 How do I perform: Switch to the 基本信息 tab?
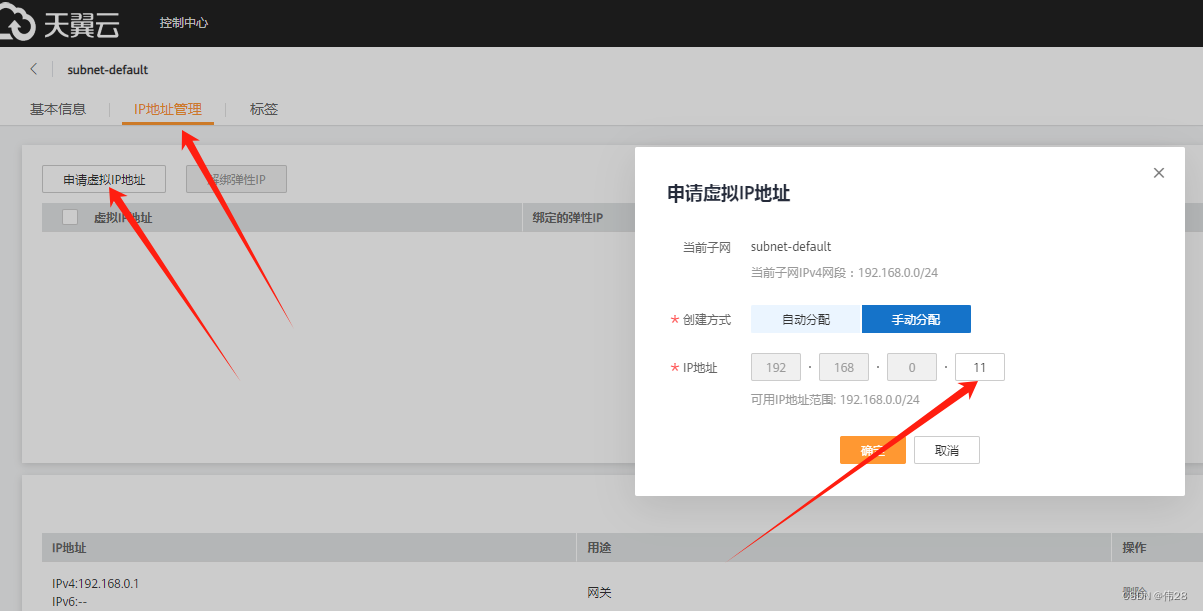click(x=57, y=109)
